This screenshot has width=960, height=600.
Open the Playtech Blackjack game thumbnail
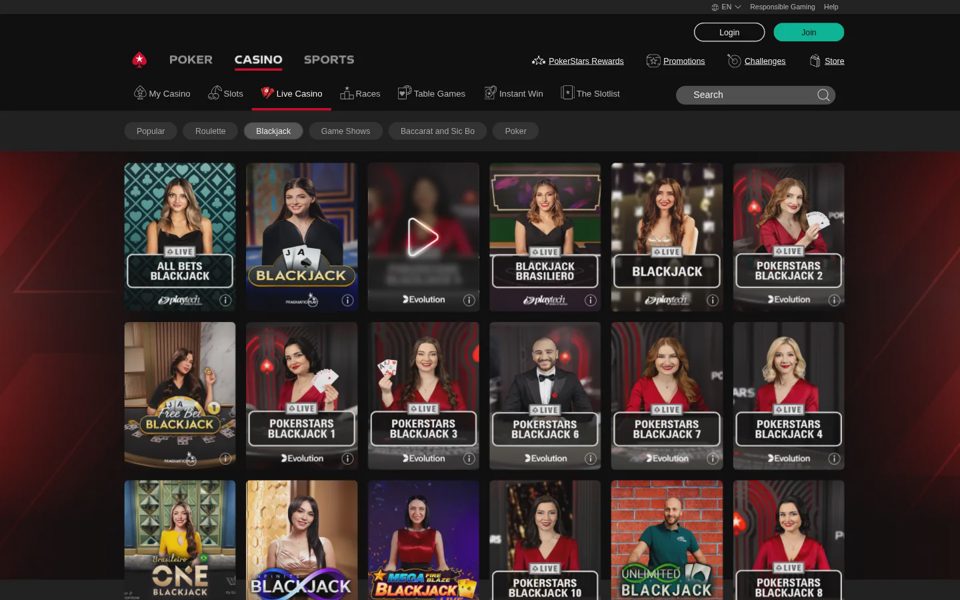(667, 237)
